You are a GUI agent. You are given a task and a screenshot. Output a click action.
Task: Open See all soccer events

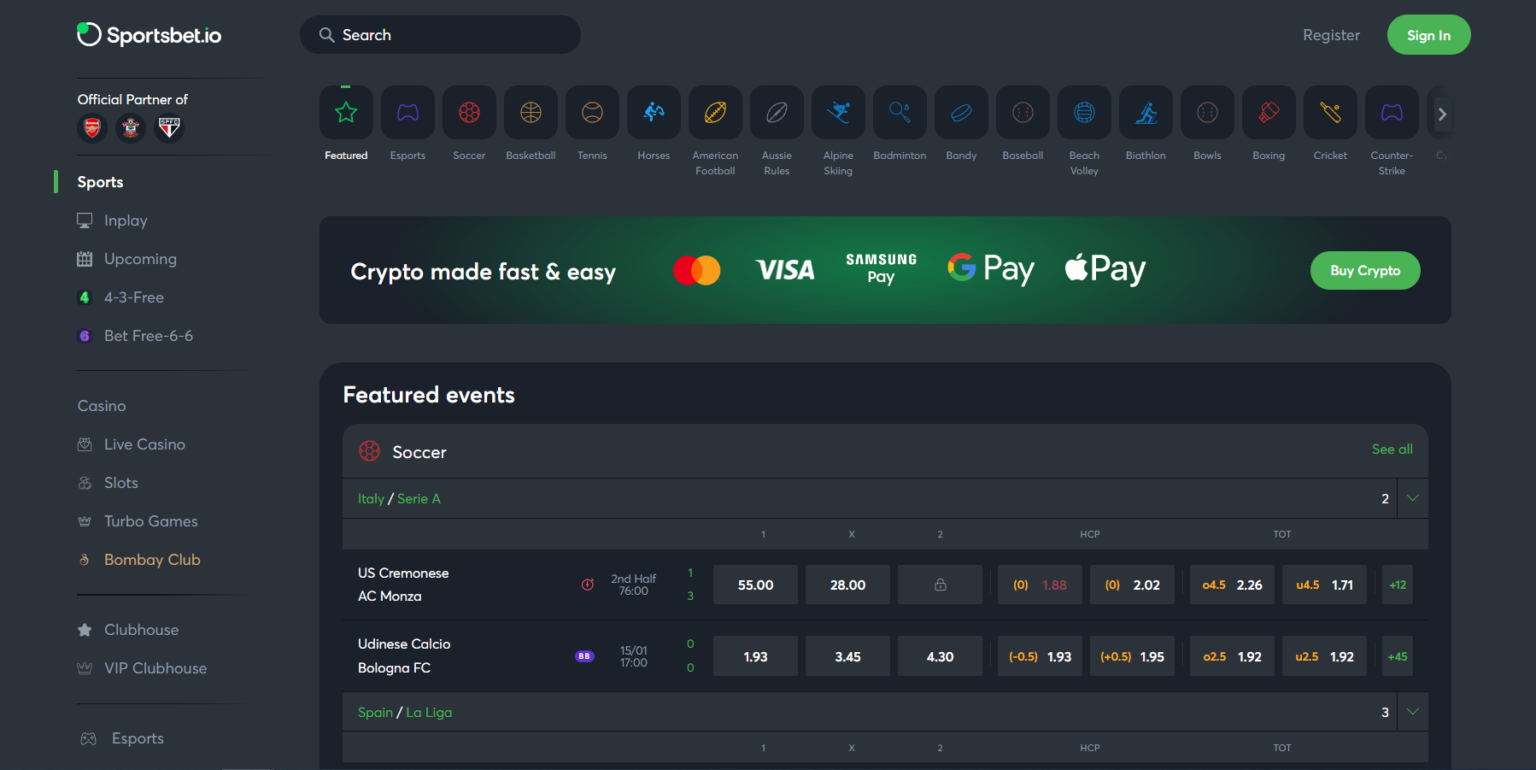coord(1392,449)
